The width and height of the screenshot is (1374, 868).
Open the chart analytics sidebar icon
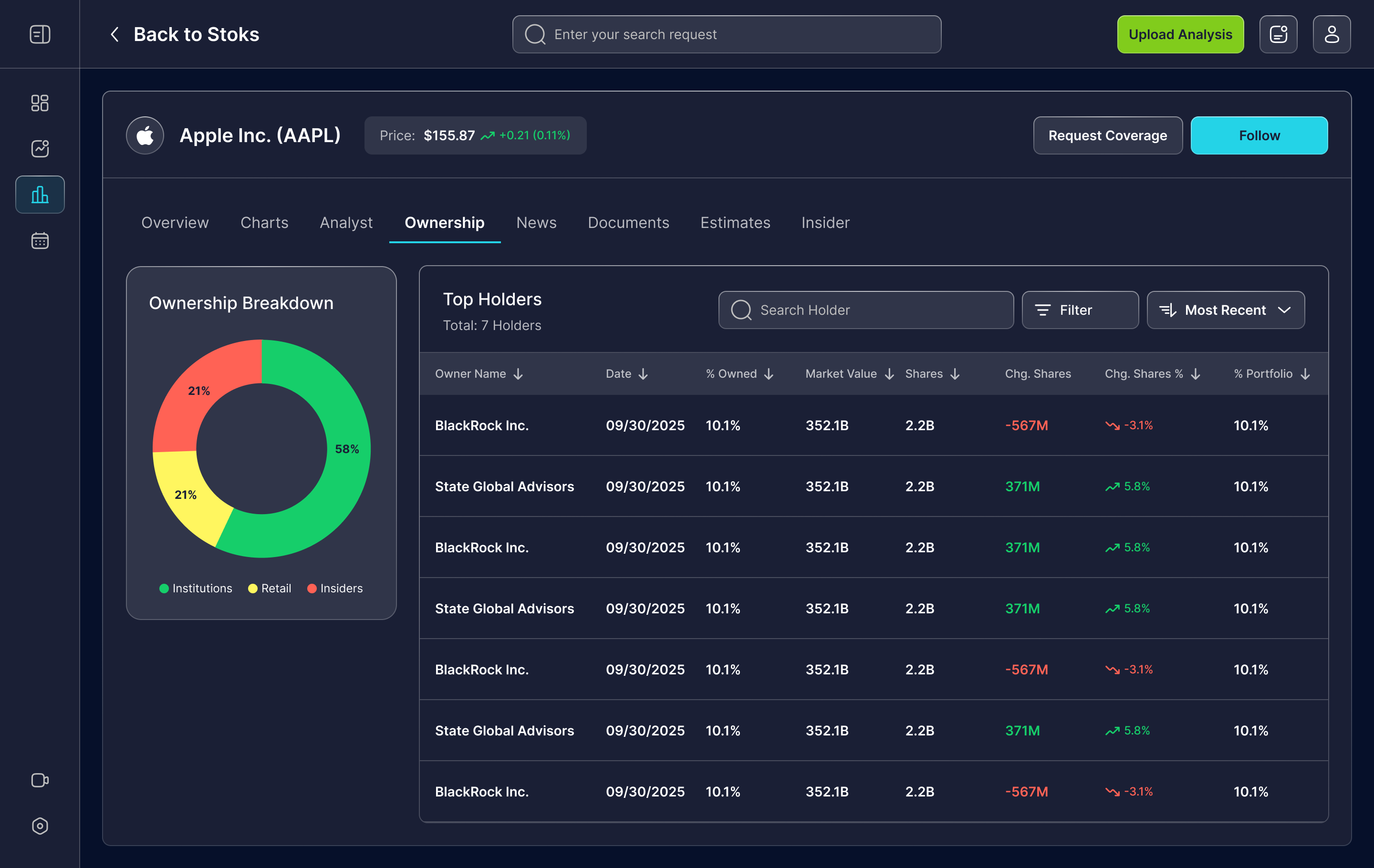tap(40, 149)
